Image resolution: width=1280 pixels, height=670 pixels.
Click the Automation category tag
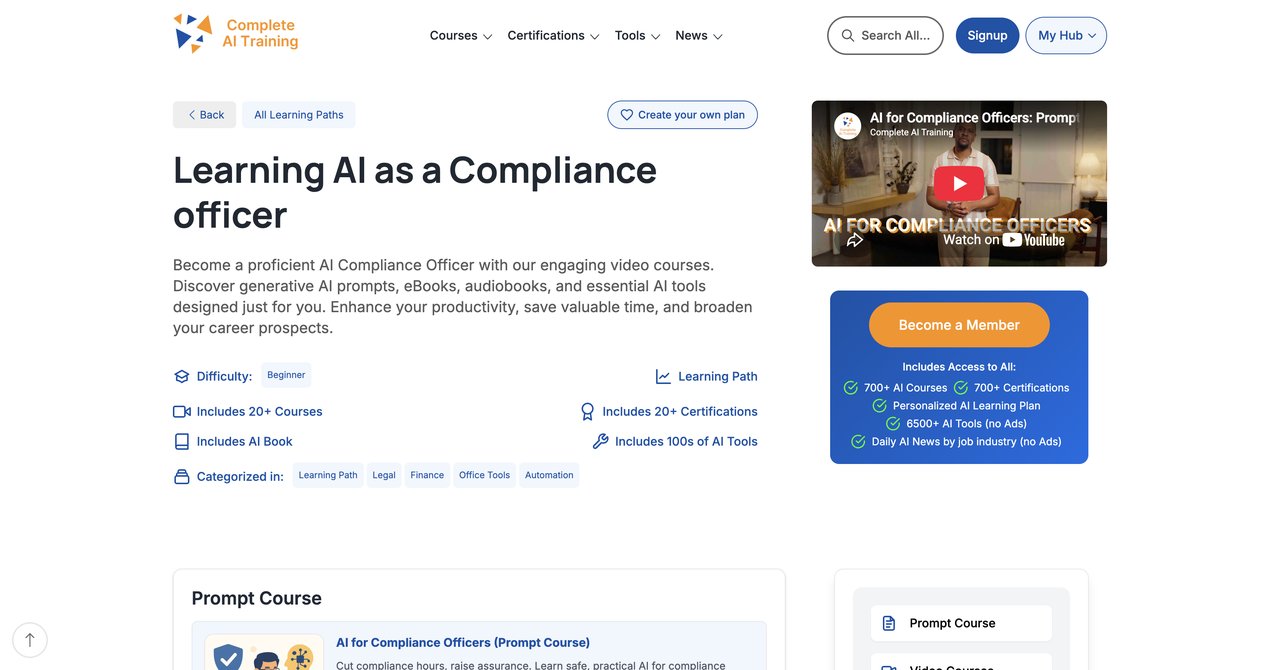click(549, 475)
